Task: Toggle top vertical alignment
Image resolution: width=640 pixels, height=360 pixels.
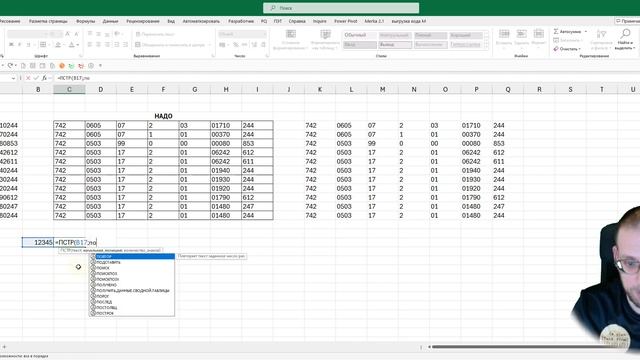Action: pyautogui.click(x=90, y=34)
